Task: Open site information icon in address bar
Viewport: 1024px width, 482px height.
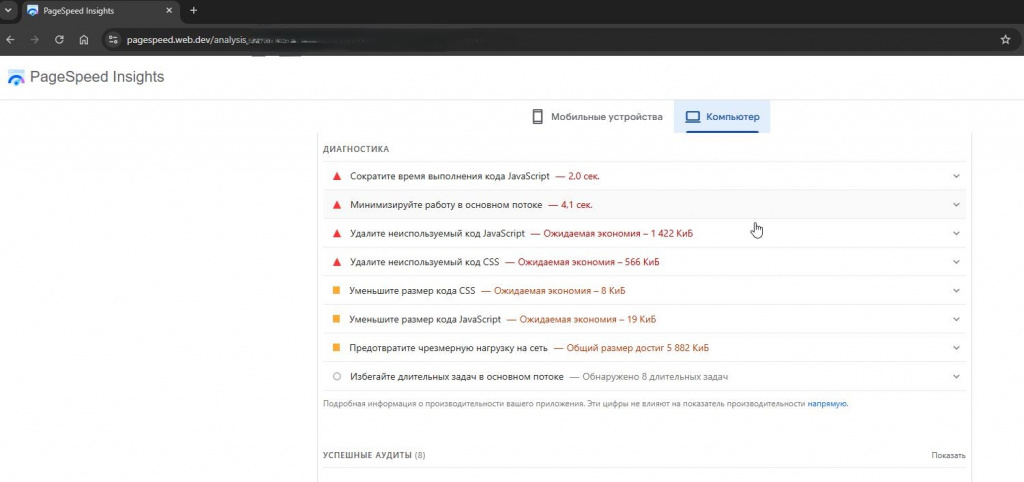Action: tap(114, 40)
